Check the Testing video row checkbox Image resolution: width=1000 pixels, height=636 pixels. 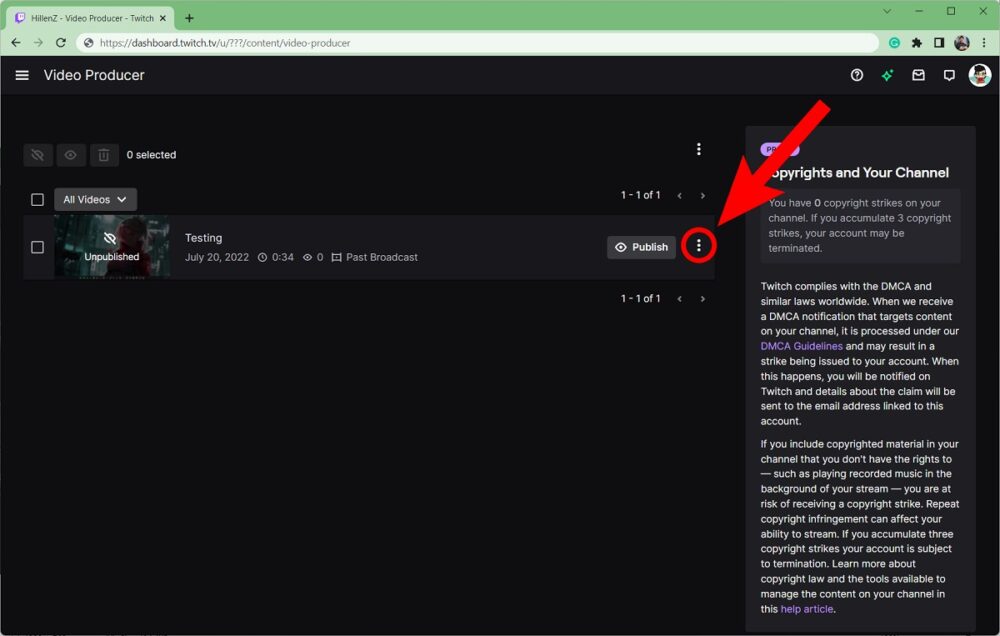[x=37, y=247]
